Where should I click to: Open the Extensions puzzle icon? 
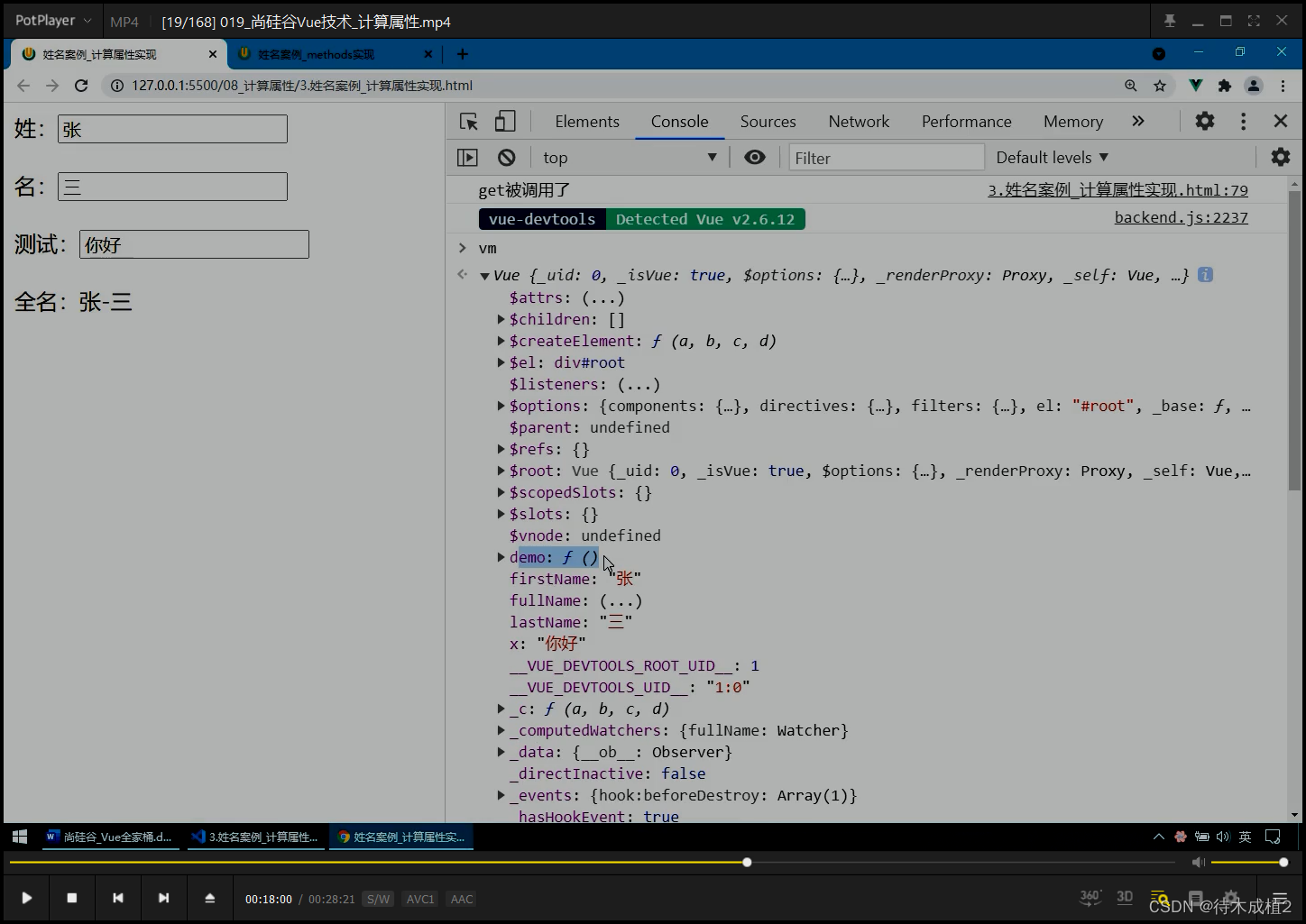pyautogui.click(x=1224, y=86)
